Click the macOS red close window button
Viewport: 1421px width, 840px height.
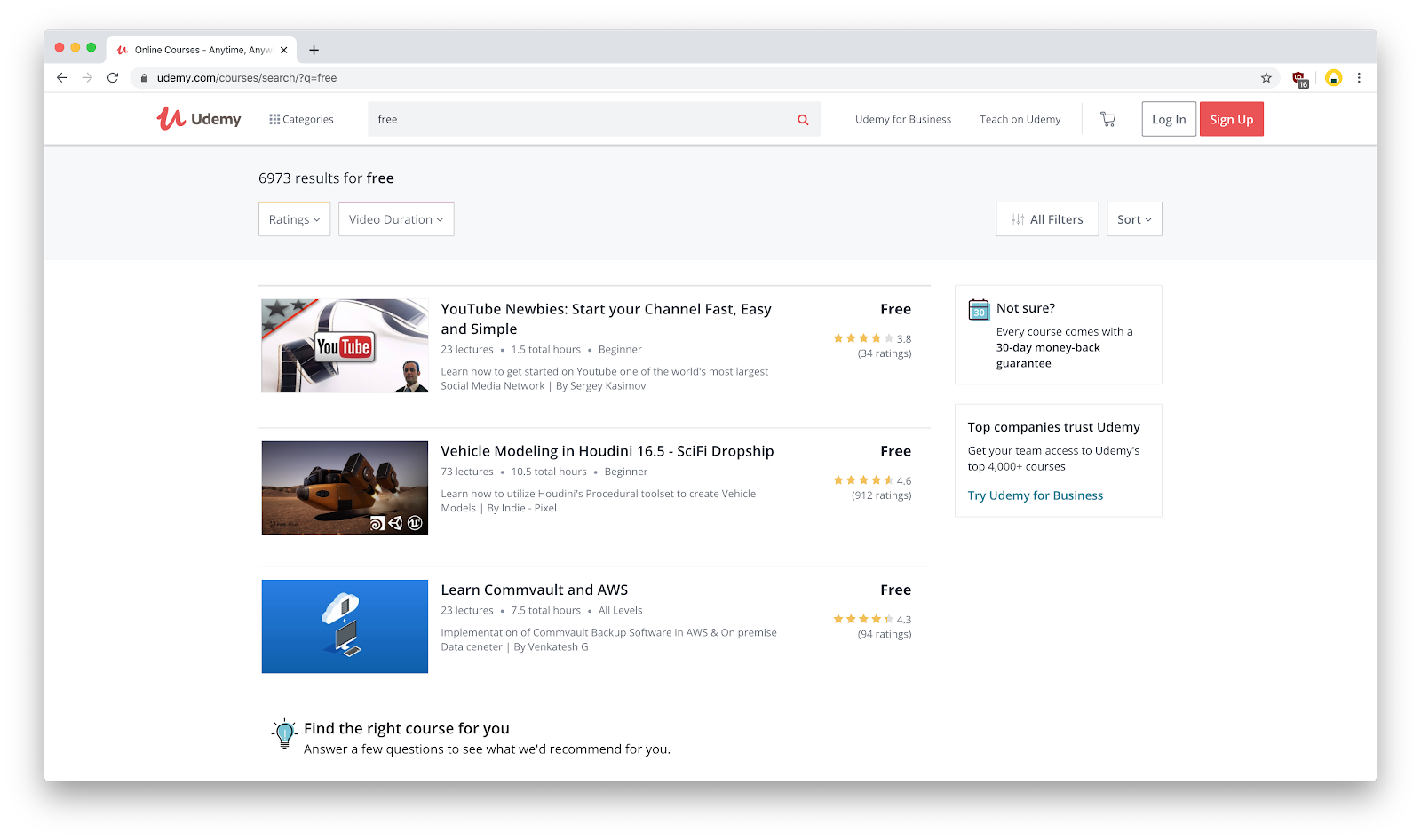coord(60,48)
